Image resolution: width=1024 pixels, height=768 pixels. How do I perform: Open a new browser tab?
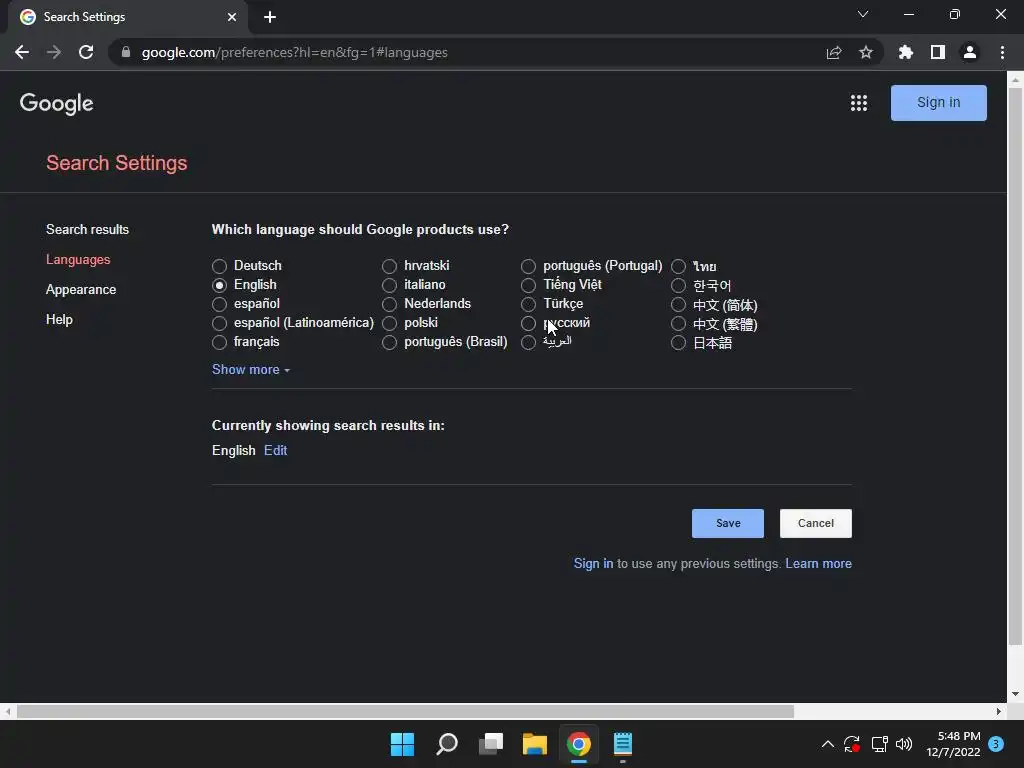(270, 17)
